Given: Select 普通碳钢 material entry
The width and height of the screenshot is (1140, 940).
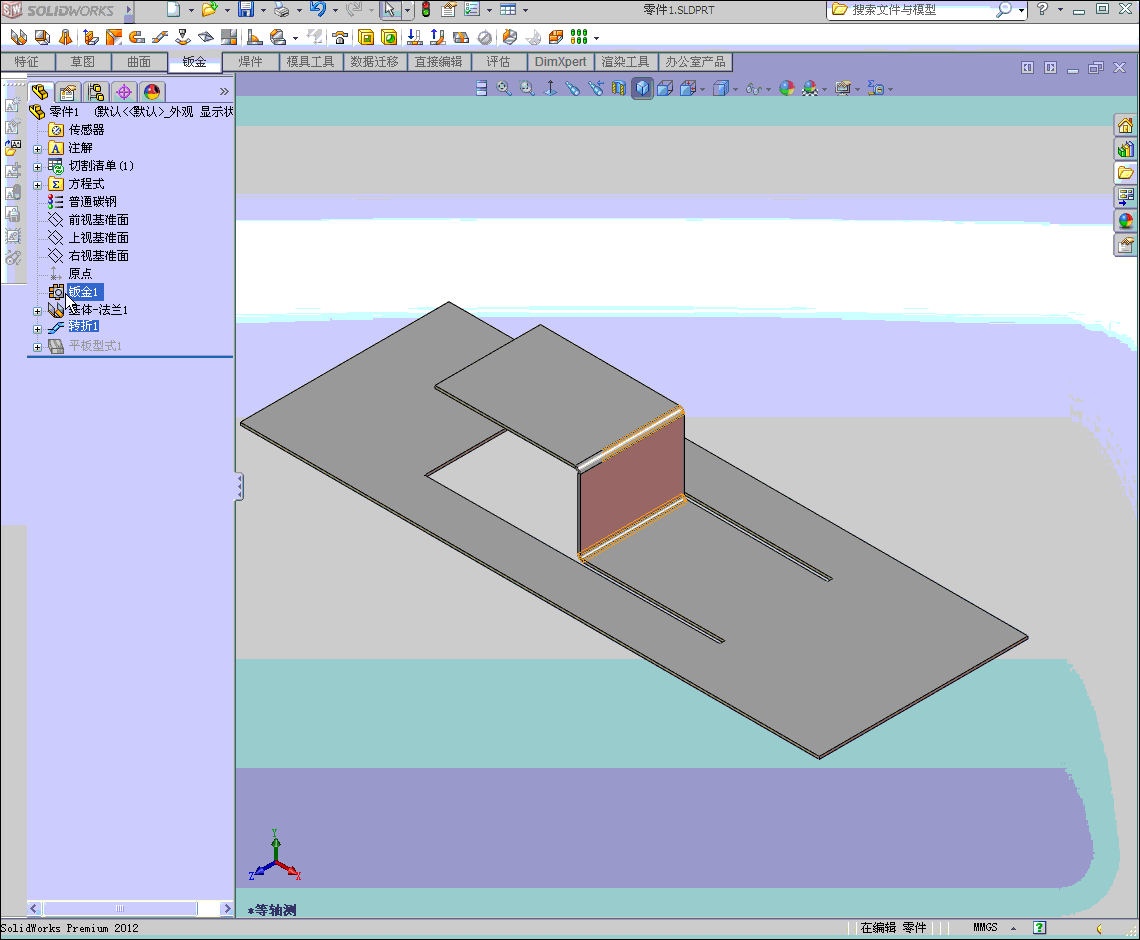Looking at the screenshot, I should (92, 201).
